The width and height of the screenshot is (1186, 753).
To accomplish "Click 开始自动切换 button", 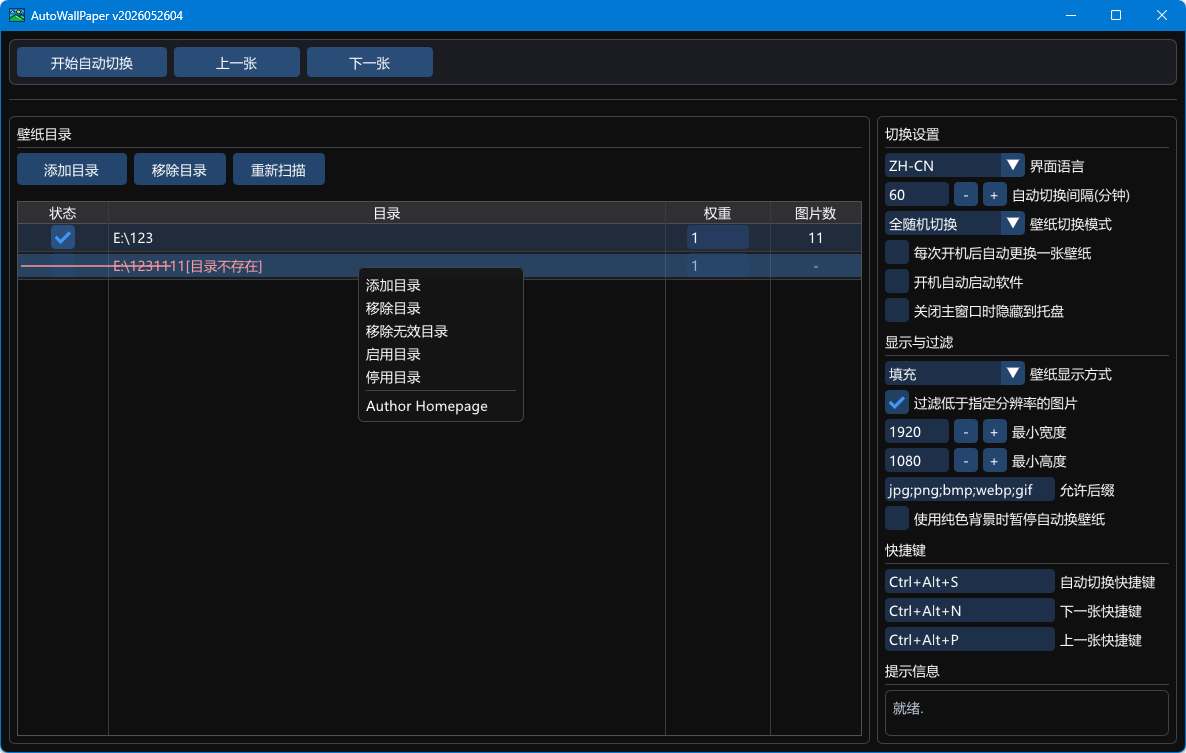I will click(92, 63).
